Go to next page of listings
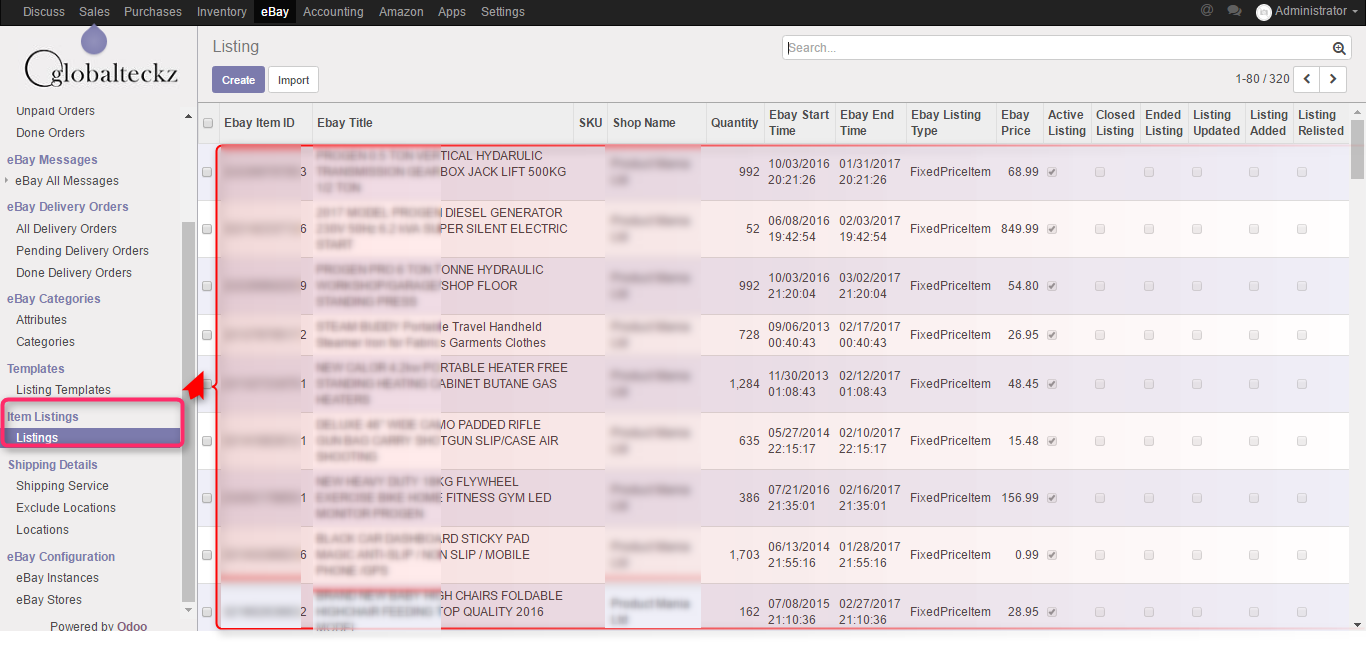 1333,79
